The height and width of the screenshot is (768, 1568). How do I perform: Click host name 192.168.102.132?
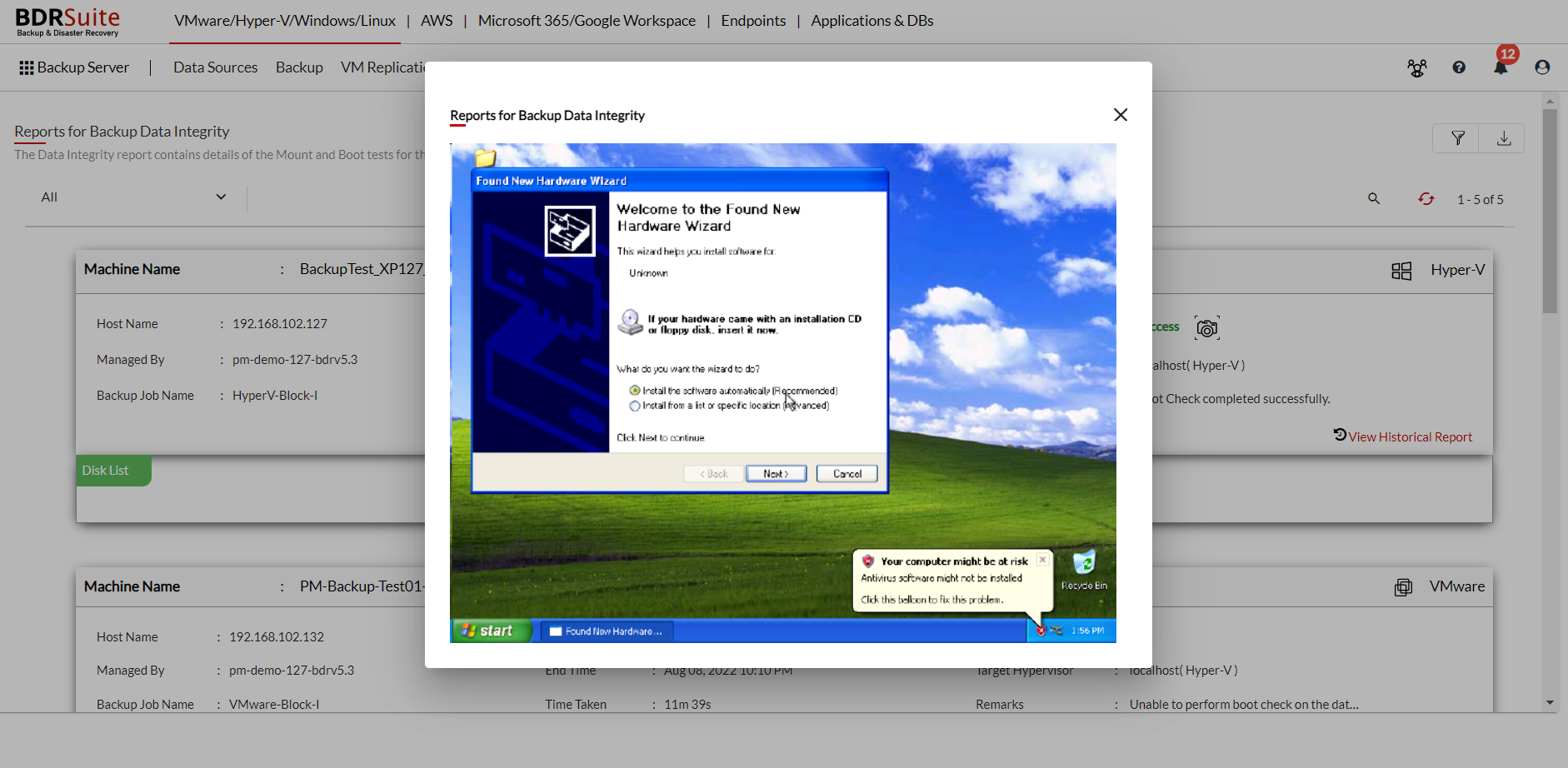click(x=277, y=637)
